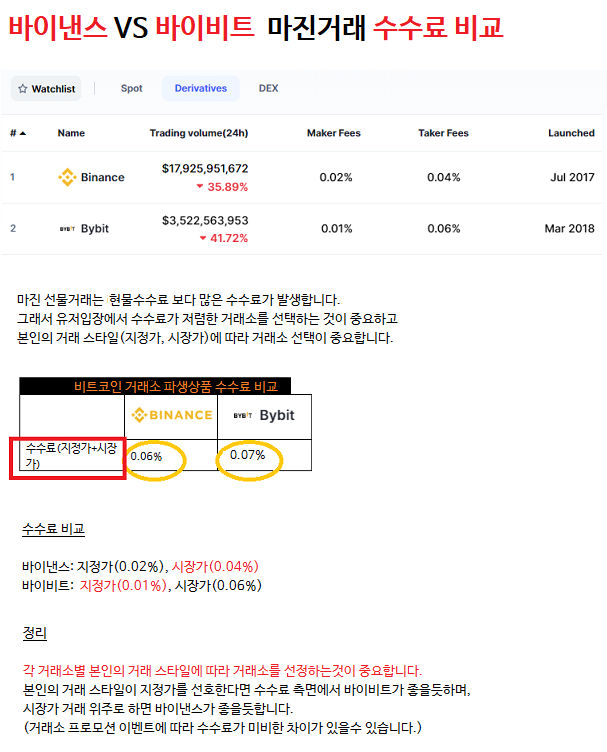Click the Maker Fees column header
This screenshot has width=607, height=752.
(x=334, y=133)
